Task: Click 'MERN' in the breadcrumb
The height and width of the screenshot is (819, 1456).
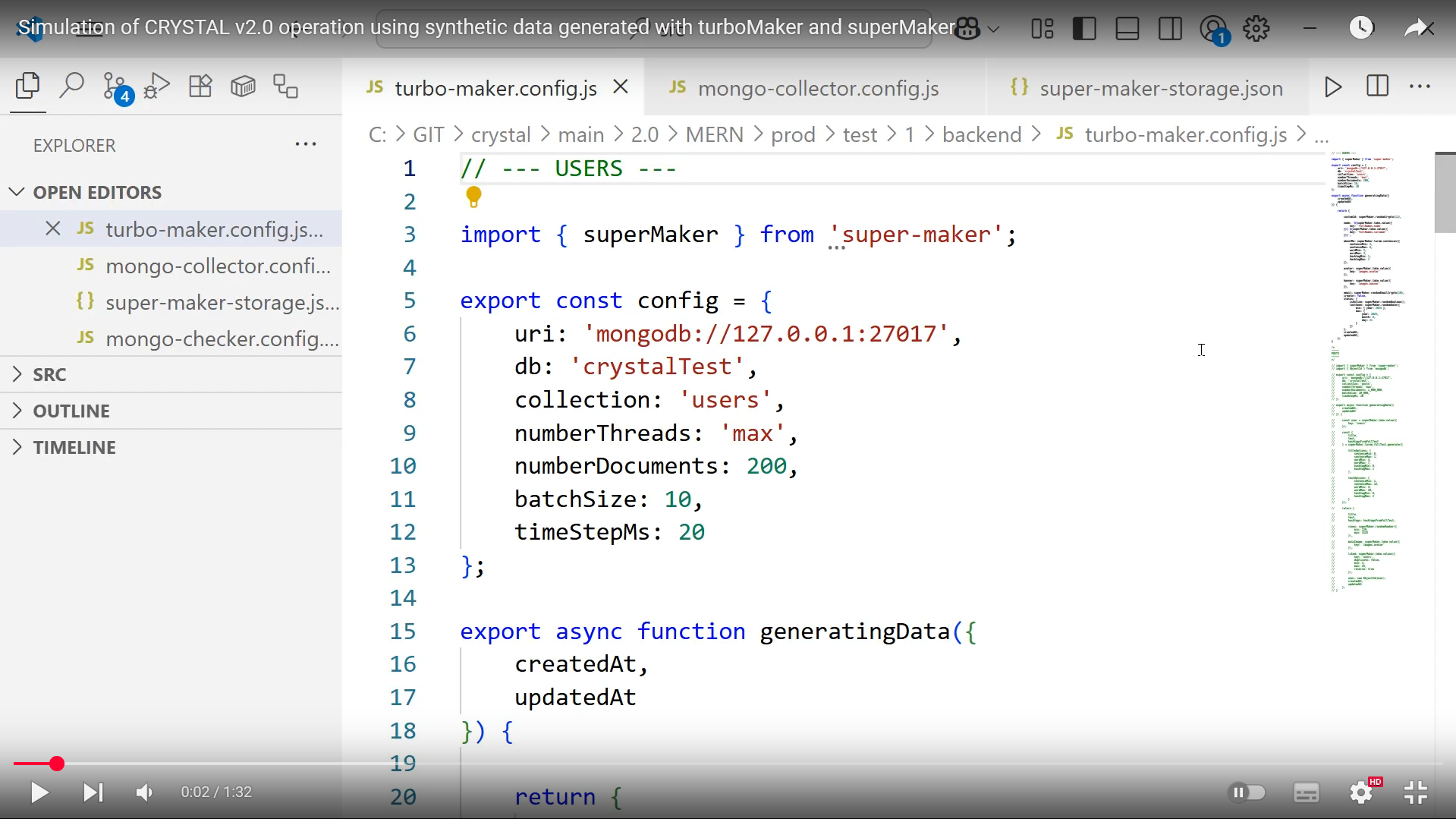Action: tap(714, 134)
